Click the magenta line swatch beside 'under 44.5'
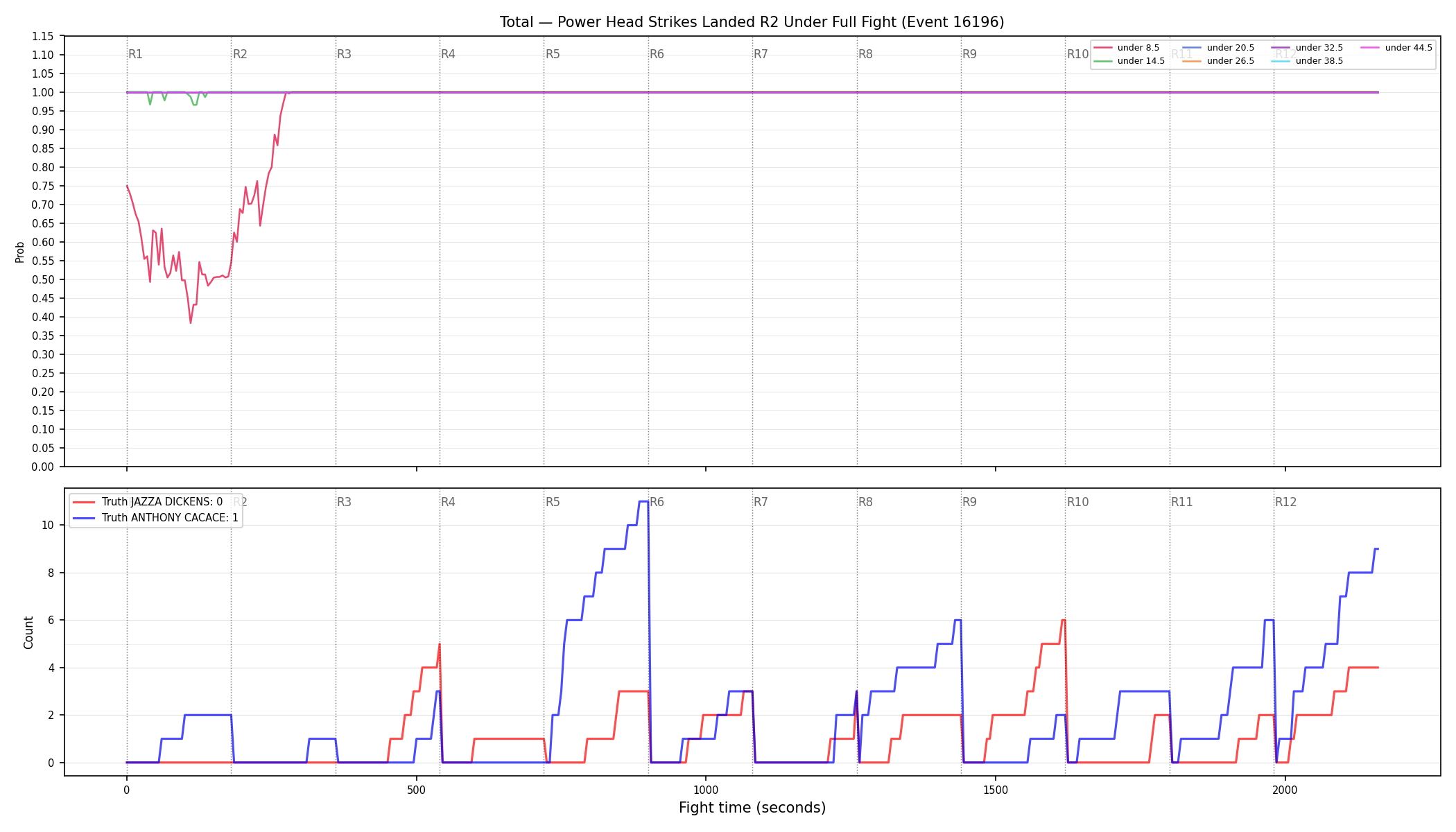The width and height of the screenshot is (1456, 832). click(x=1369, y=48)
